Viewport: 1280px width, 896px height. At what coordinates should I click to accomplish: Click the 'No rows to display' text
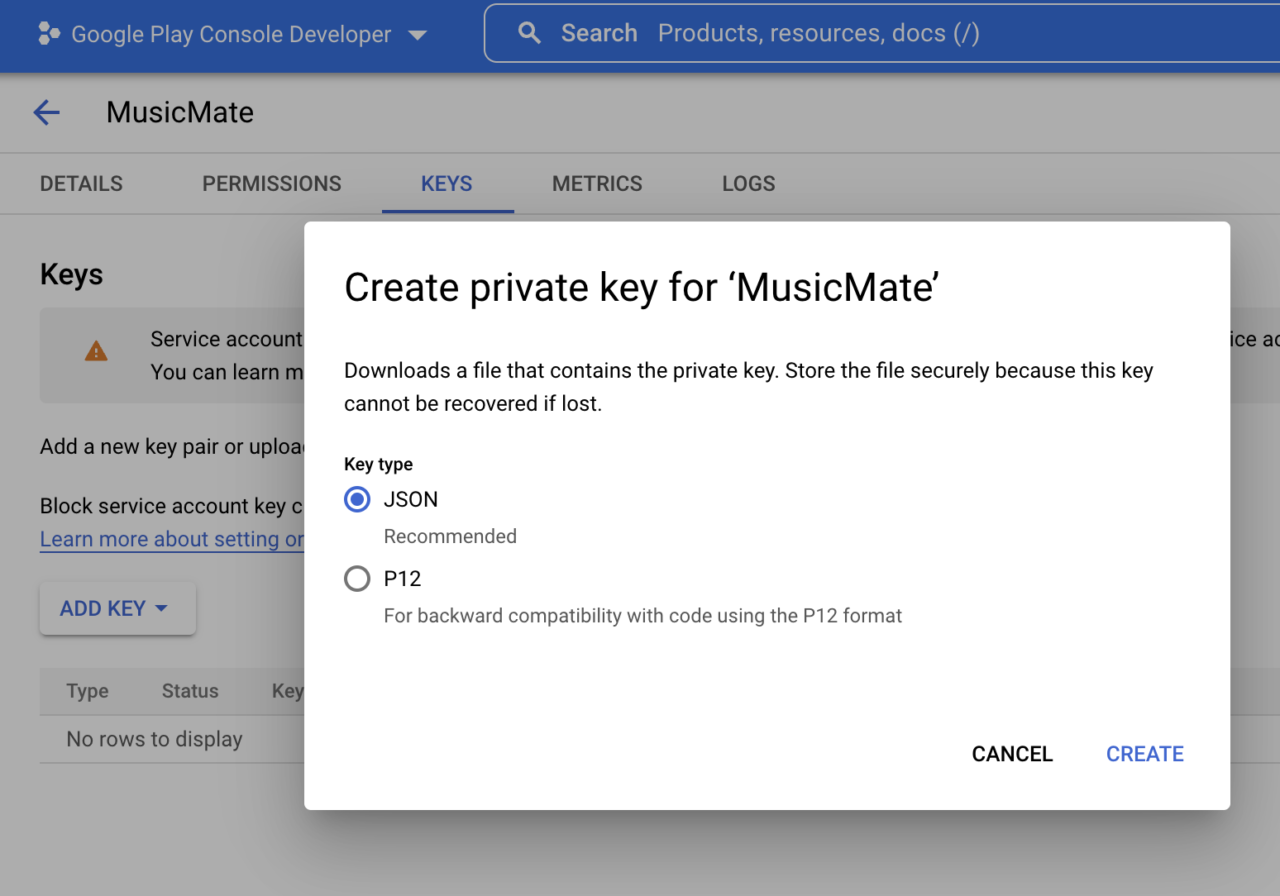154,739
